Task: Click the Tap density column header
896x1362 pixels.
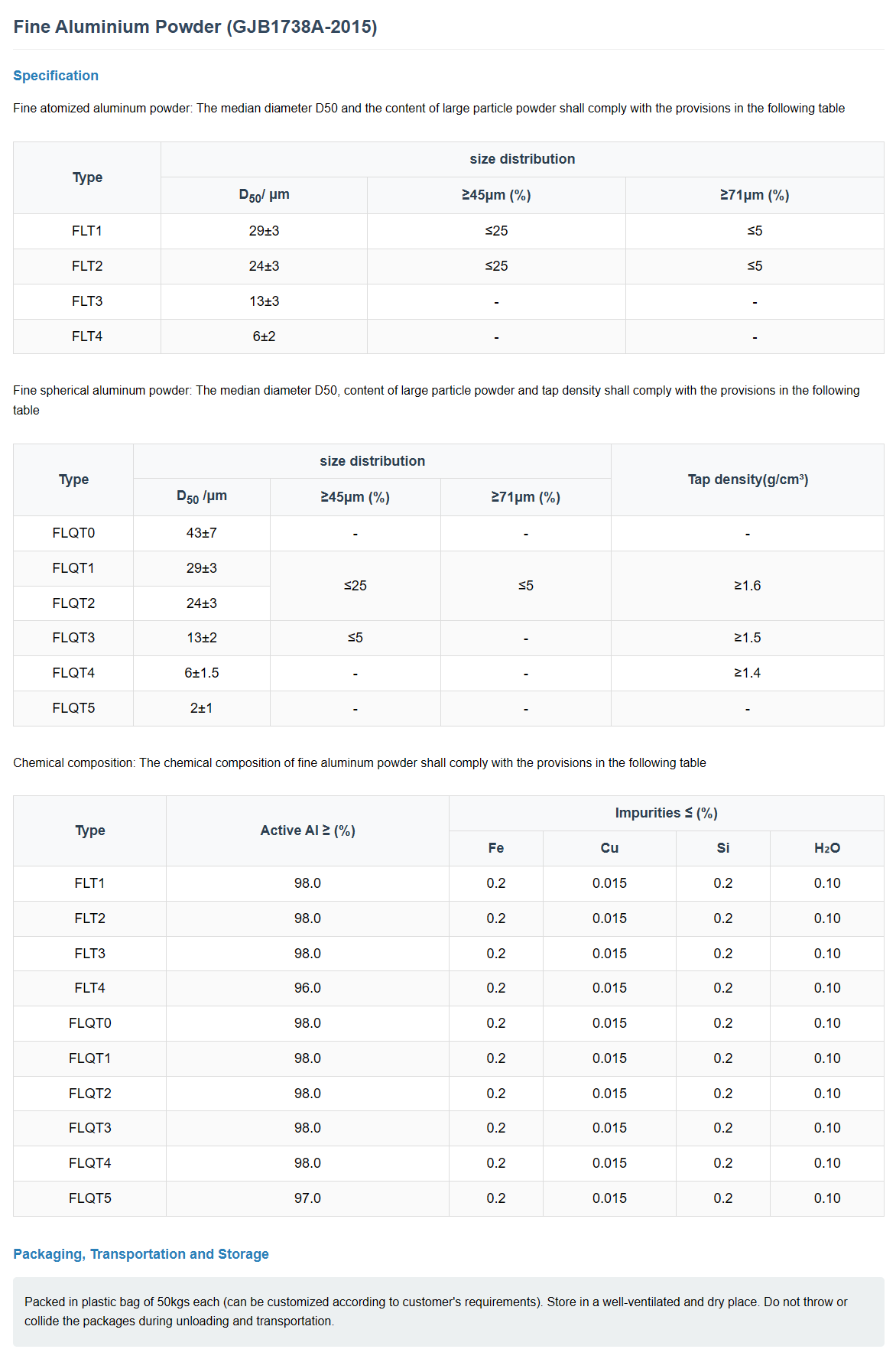Action: tap(747, 479)
